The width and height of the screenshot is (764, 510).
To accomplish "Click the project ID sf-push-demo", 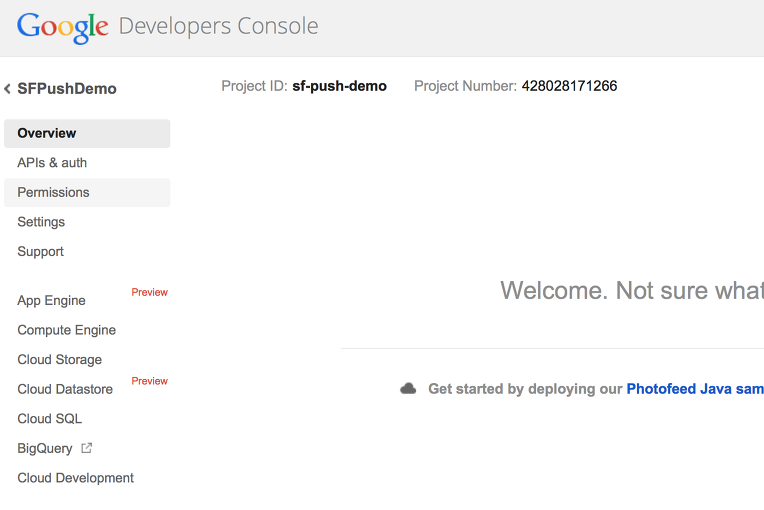I will 339,86.
